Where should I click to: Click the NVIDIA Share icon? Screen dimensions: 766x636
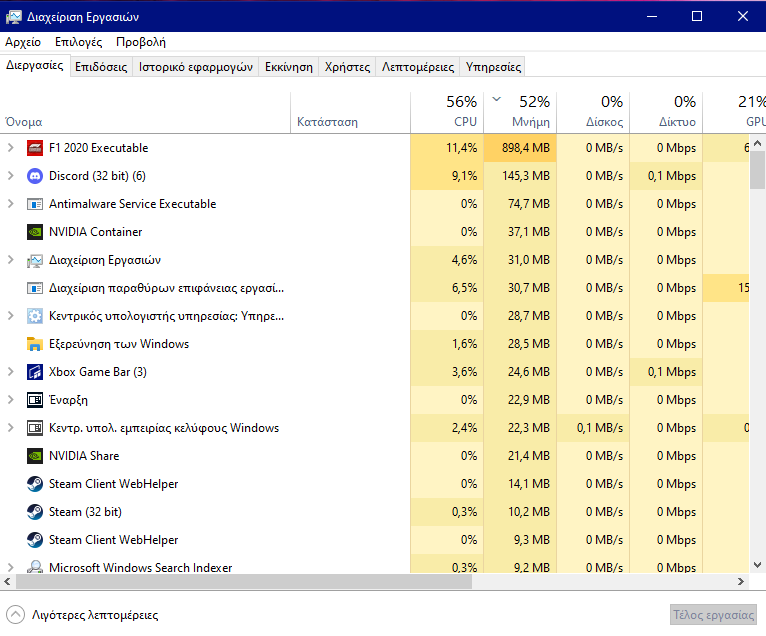coord(34,456)
